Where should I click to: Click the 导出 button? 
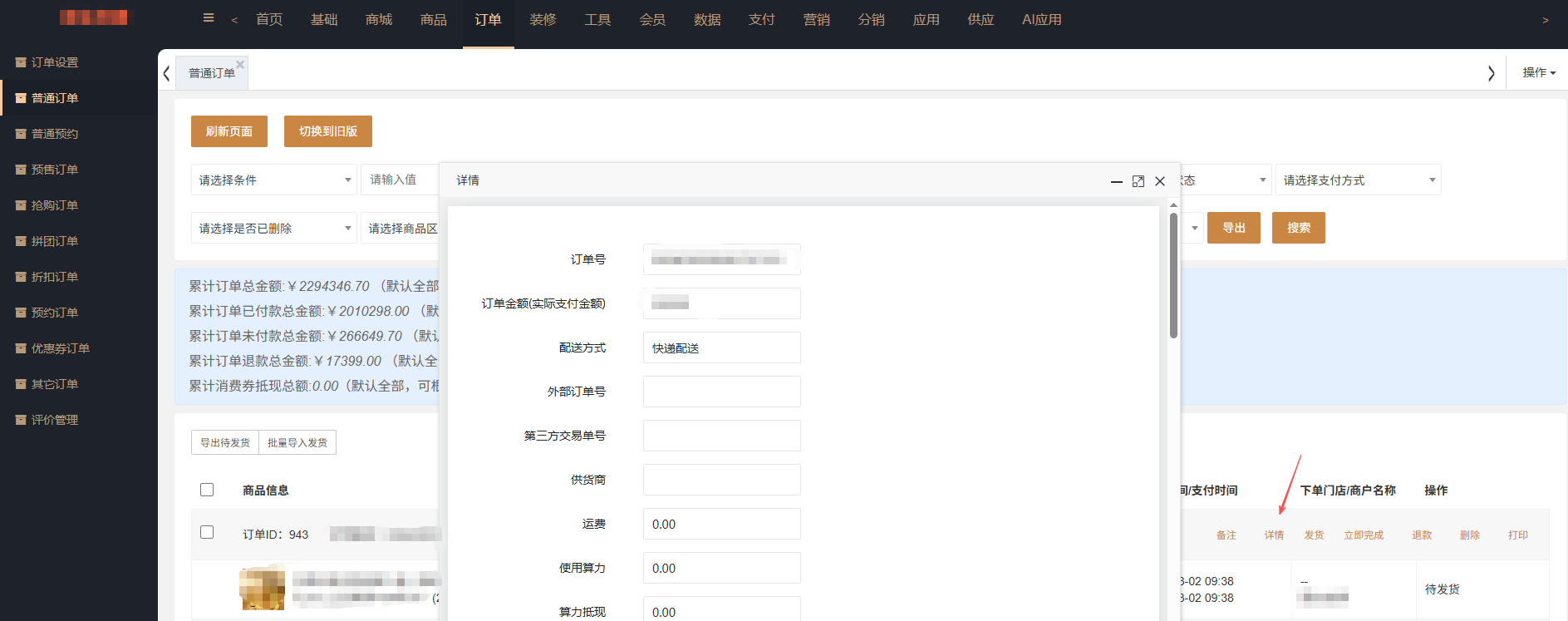(1233, 228)
